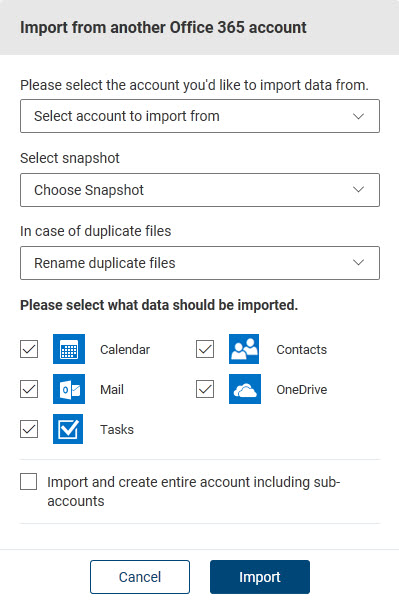Click the Cancel button
Image resolution: width=399 pixels, height=603 pixels.
[x=140, y=577]
